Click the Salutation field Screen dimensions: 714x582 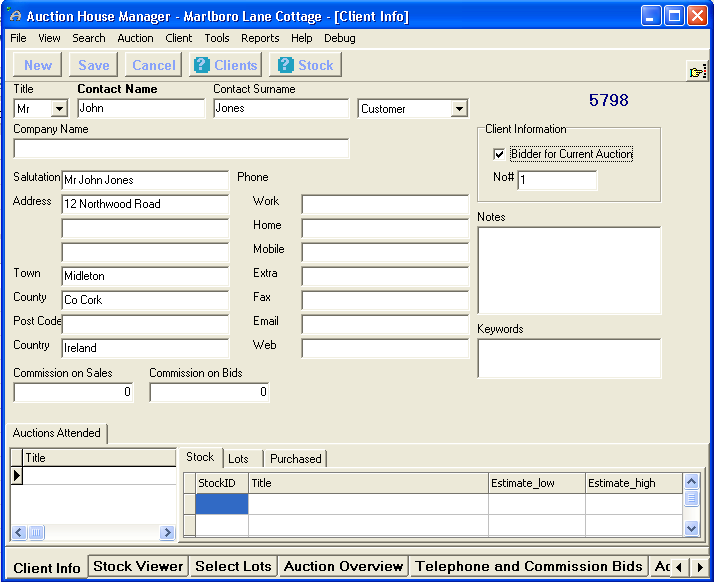click(145, 180)
